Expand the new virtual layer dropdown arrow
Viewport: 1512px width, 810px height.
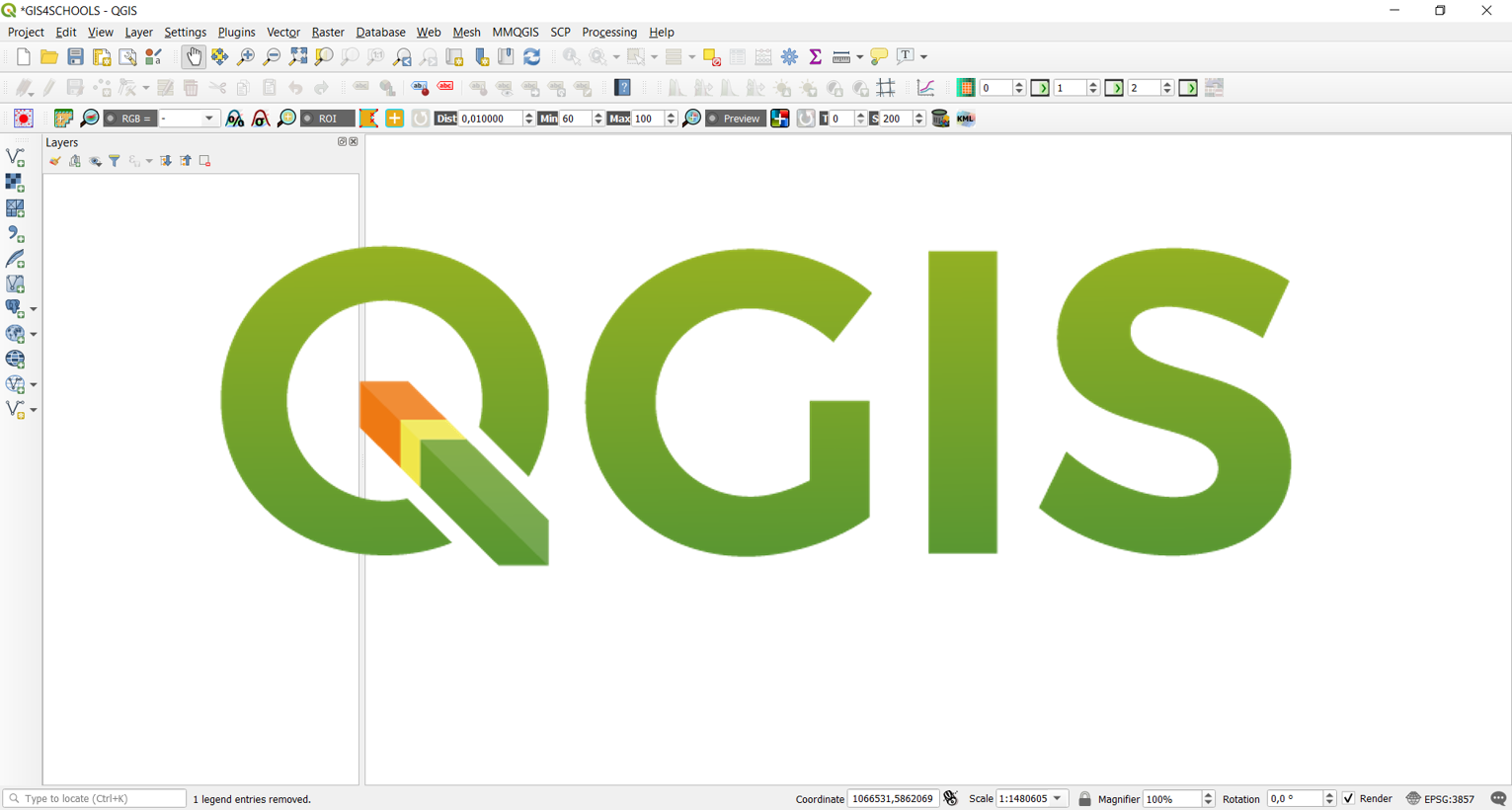(x=34, y=410)
